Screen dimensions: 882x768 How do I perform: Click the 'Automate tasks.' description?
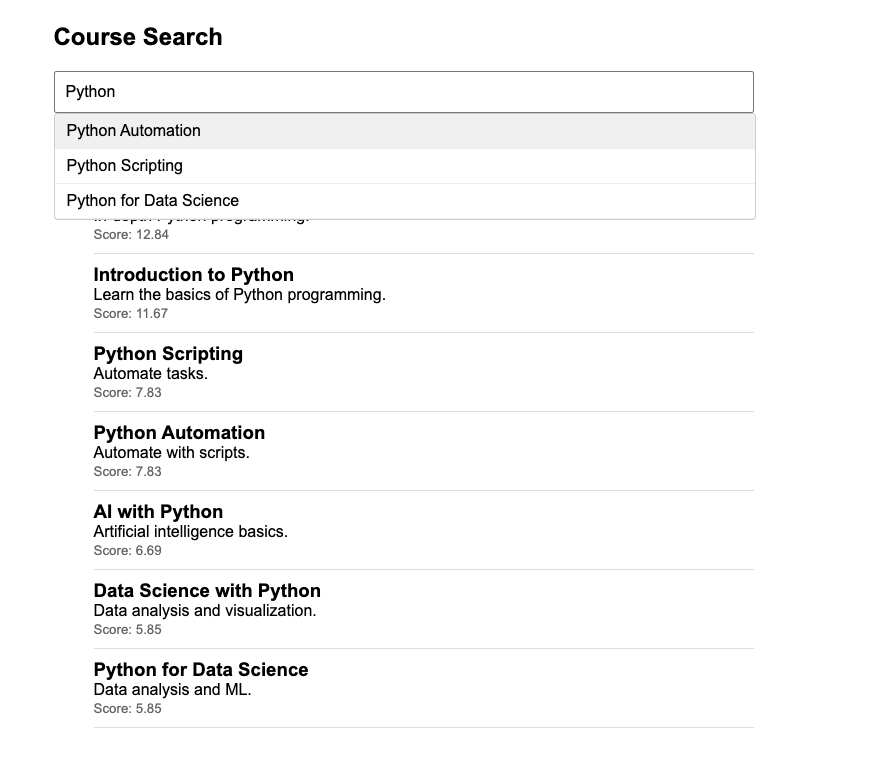[151, 374]
